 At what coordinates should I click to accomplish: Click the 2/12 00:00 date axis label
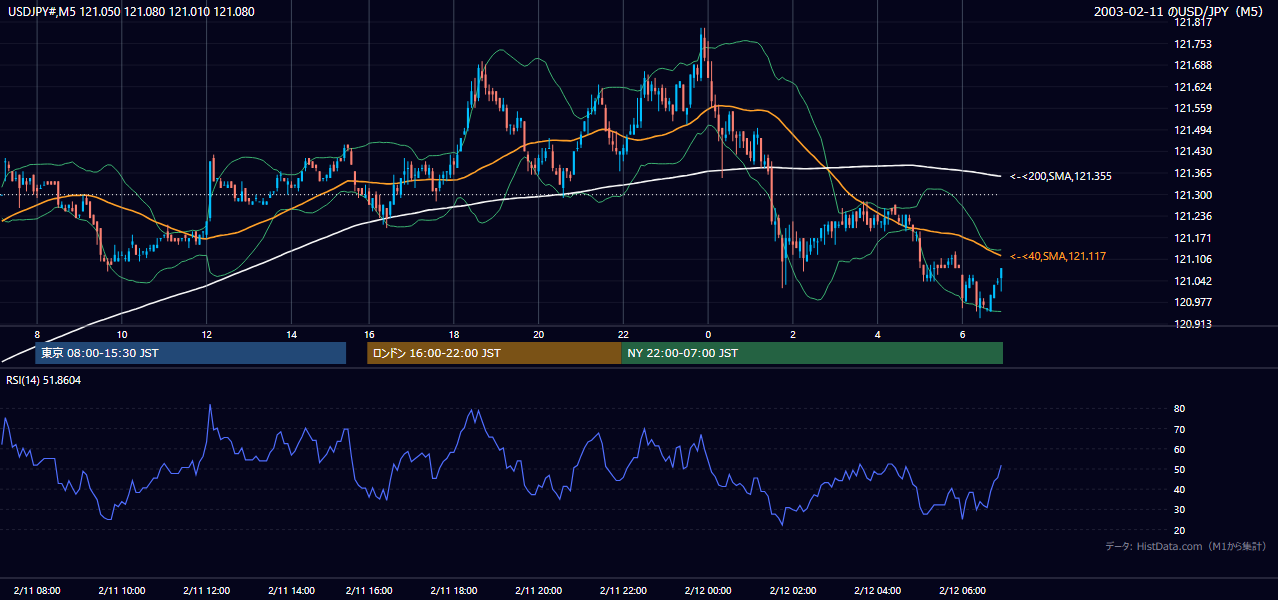point(708,591)
